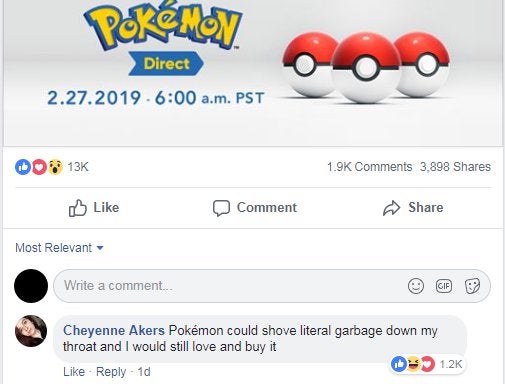
Task: Open the sticker picker in the comment box
Action: tap(472, 286)
